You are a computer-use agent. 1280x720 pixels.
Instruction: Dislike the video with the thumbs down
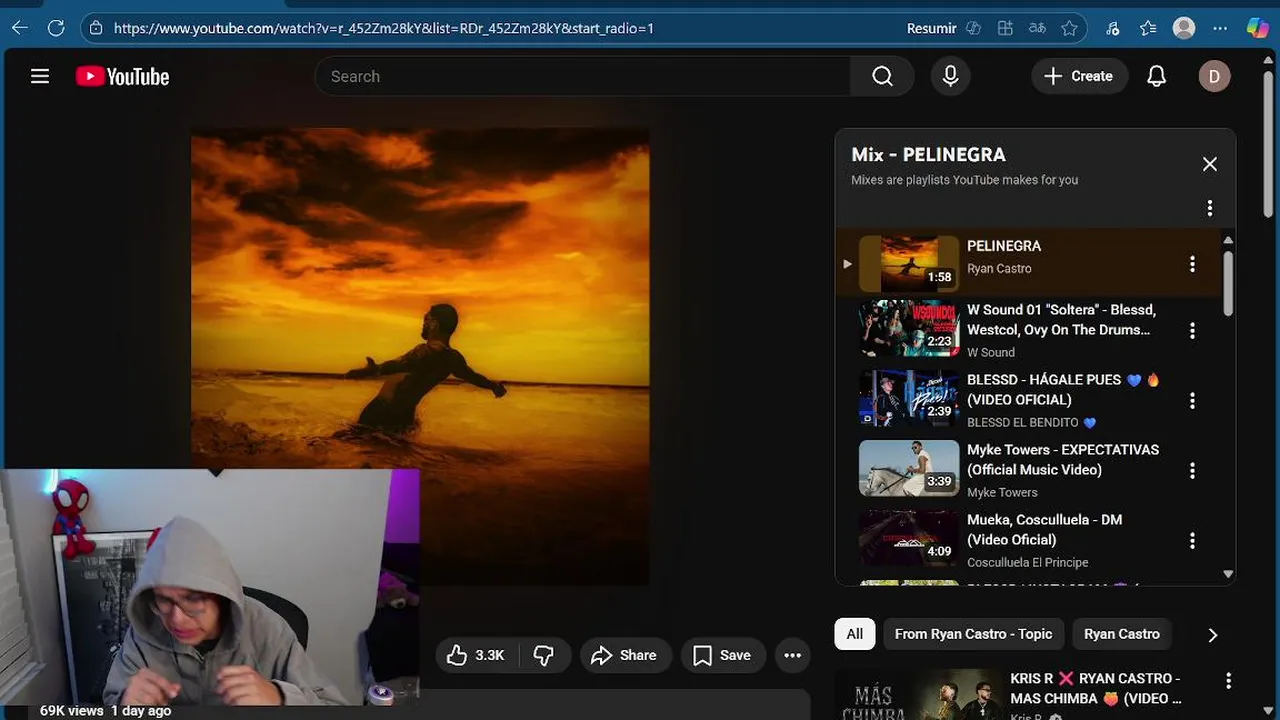coord(544,655)
